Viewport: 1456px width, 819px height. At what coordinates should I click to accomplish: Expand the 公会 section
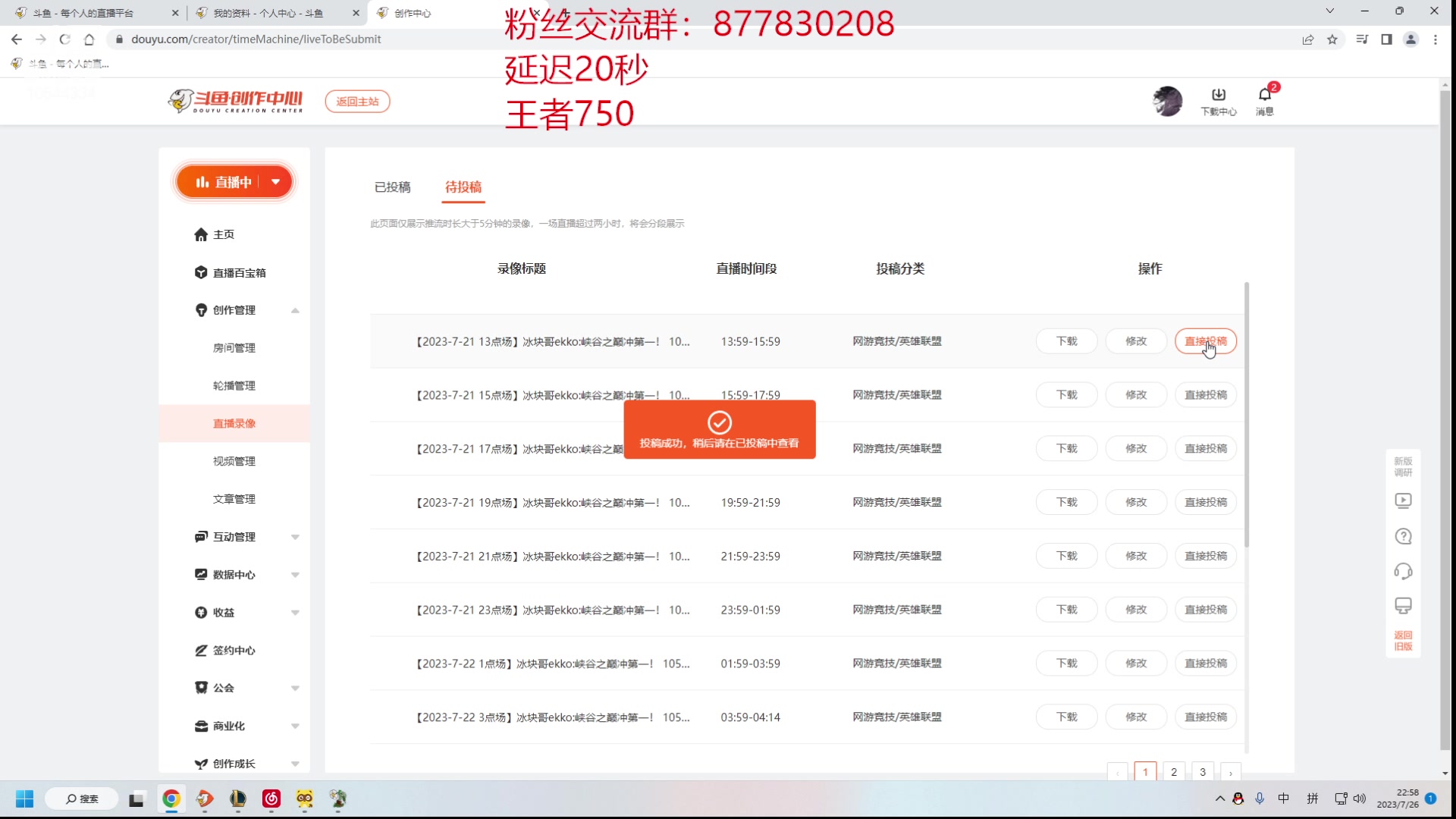pos(295,688)
